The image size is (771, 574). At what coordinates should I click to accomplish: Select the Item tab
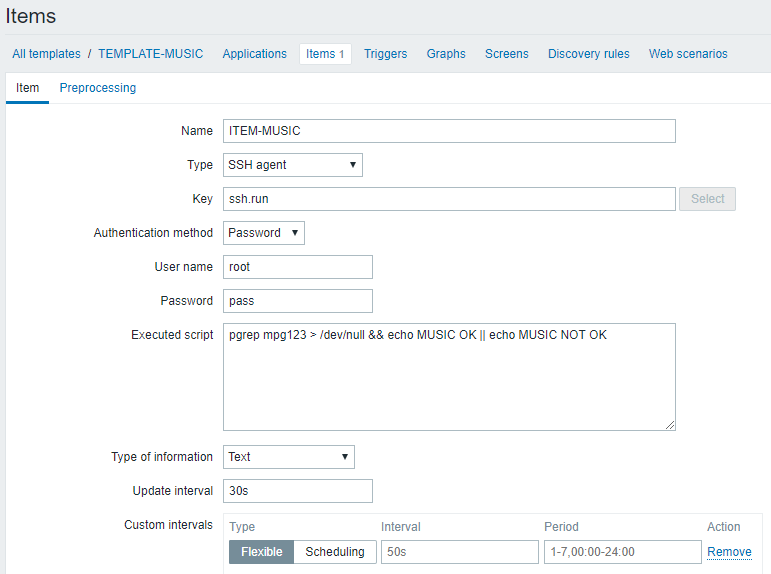28,88
